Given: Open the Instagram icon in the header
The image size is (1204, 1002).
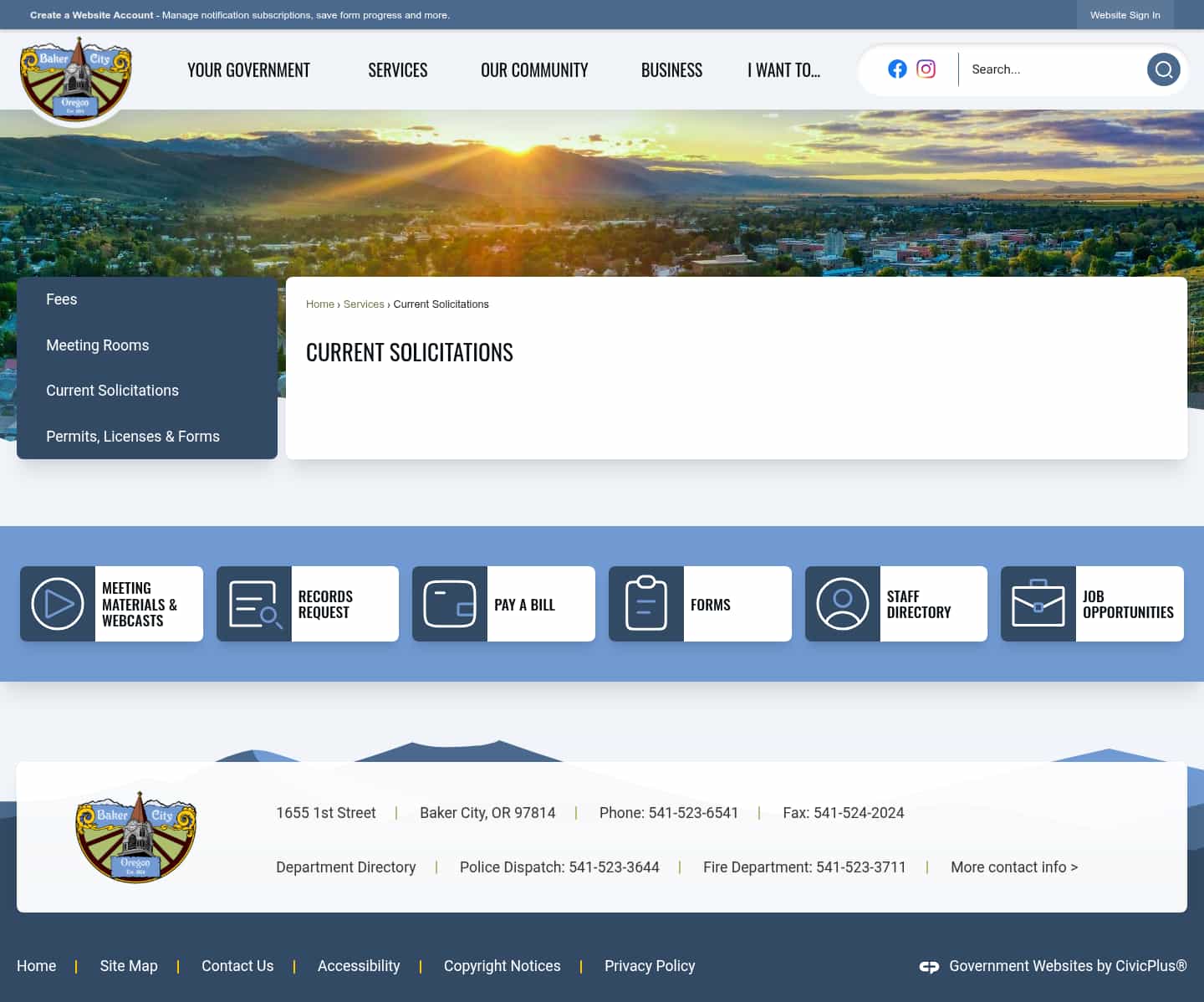Looking at the screenshot, I should [x=926, y=69].
